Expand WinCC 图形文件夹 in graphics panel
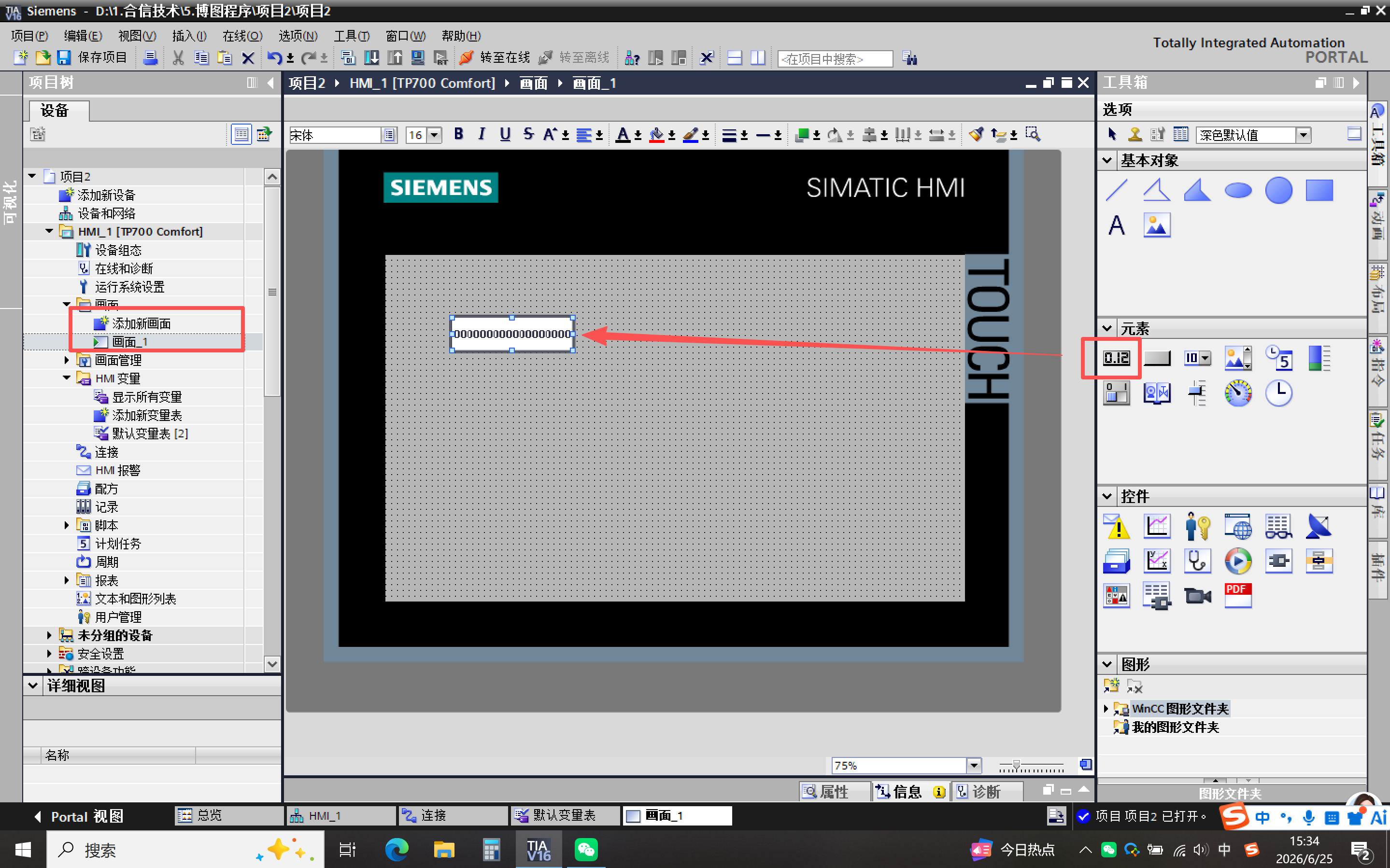This screenshot has height=868, width=1390. (x=1106, y=708)
